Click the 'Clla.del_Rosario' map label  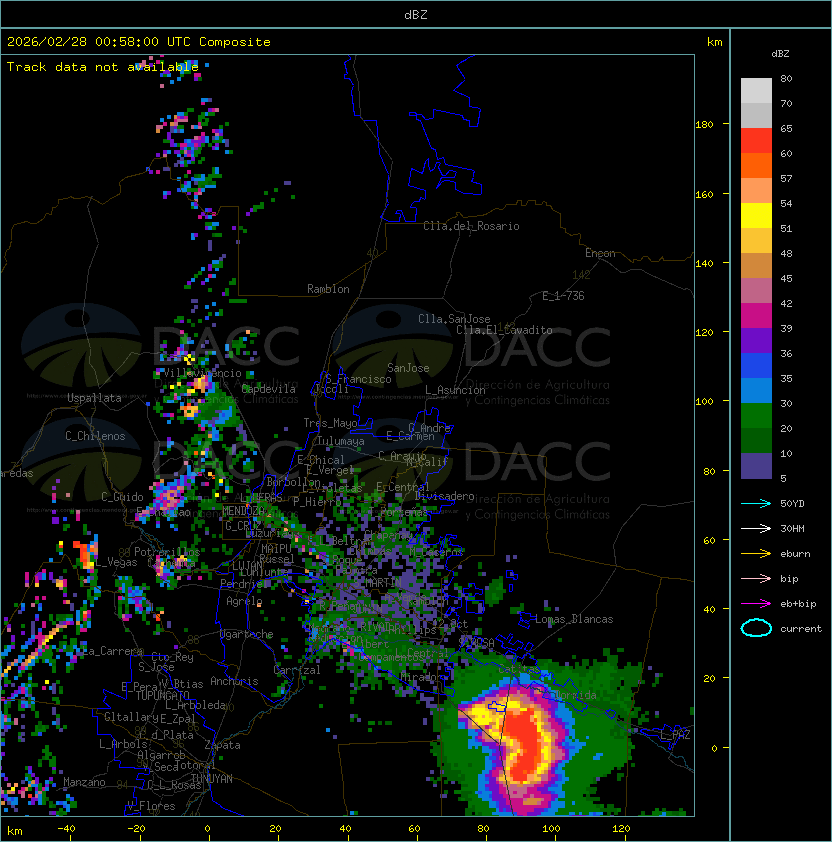tap(471, 226)
